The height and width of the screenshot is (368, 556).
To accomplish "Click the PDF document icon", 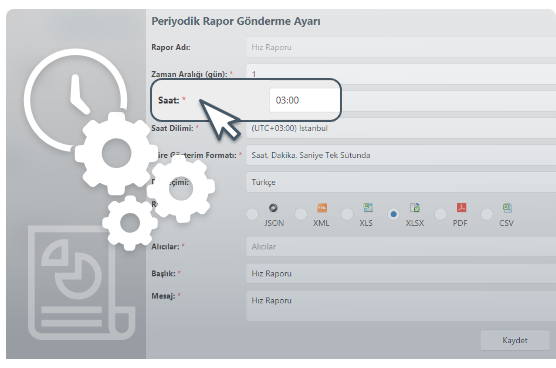I will tap(461, 207).
